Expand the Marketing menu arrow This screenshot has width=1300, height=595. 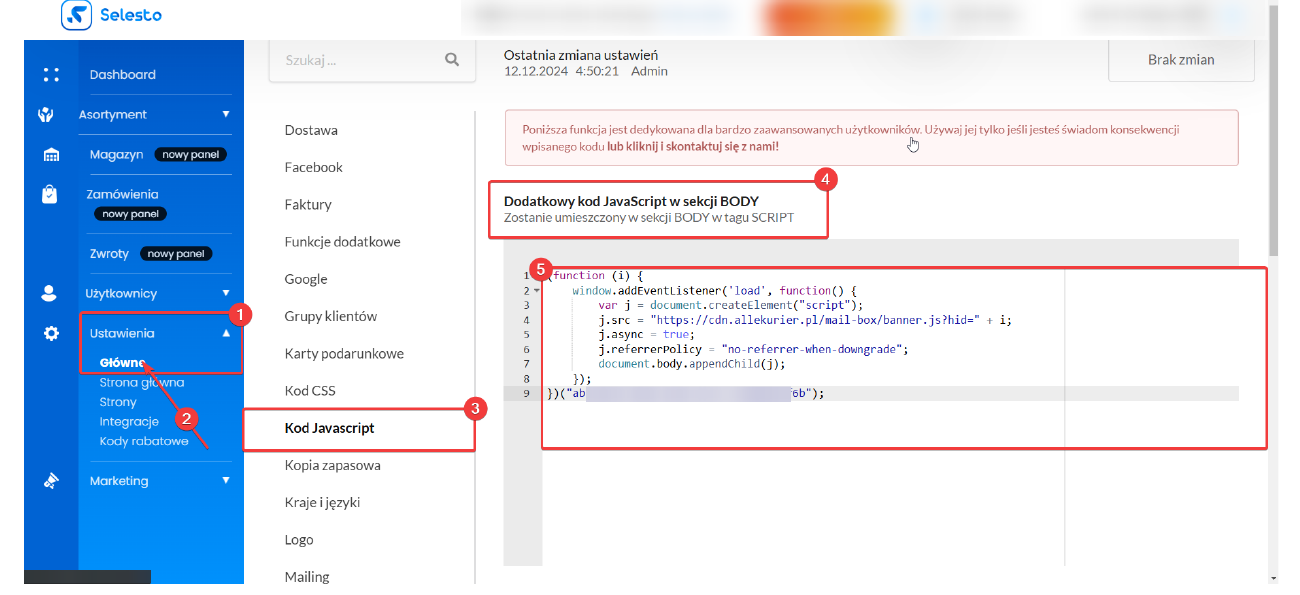226,480
